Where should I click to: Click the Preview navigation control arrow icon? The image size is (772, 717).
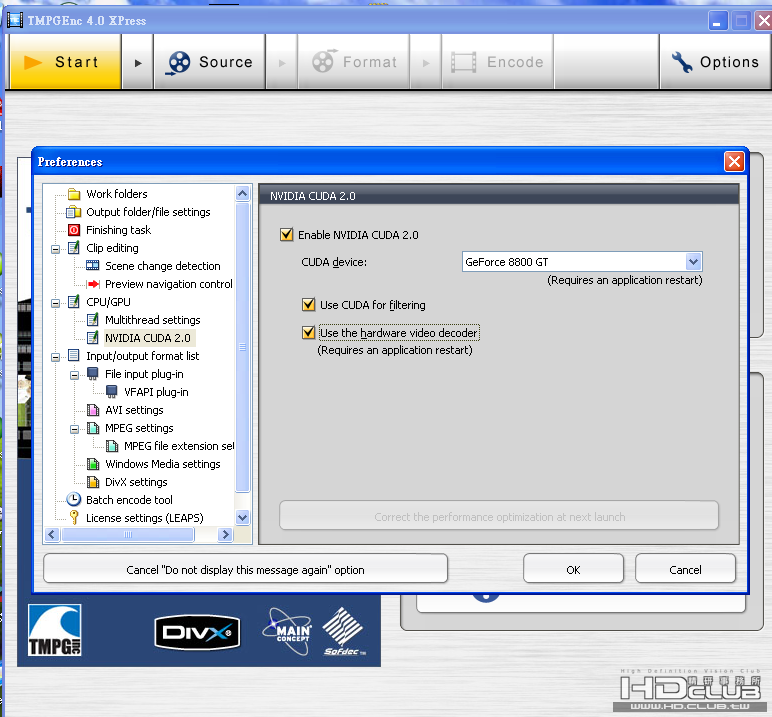93,284
